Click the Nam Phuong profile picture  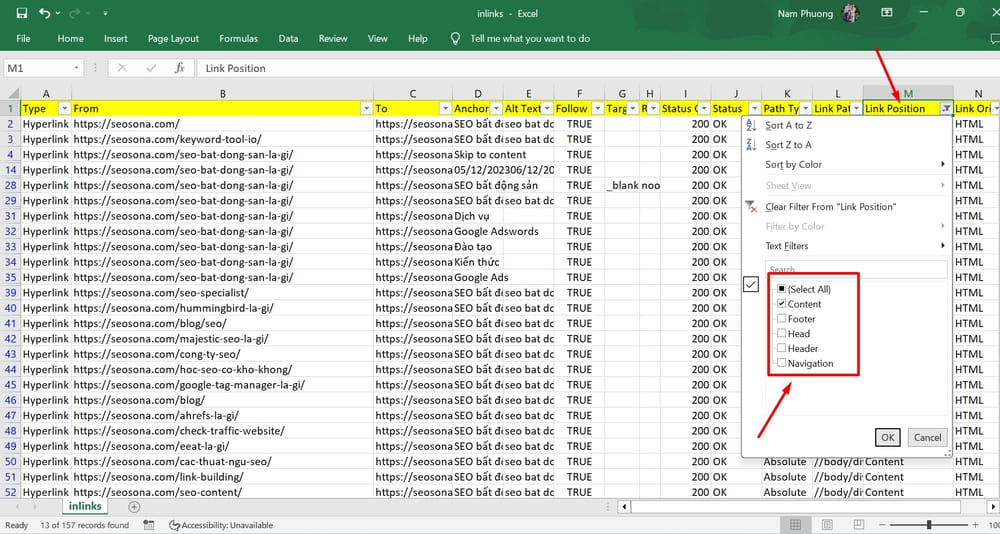850,13
